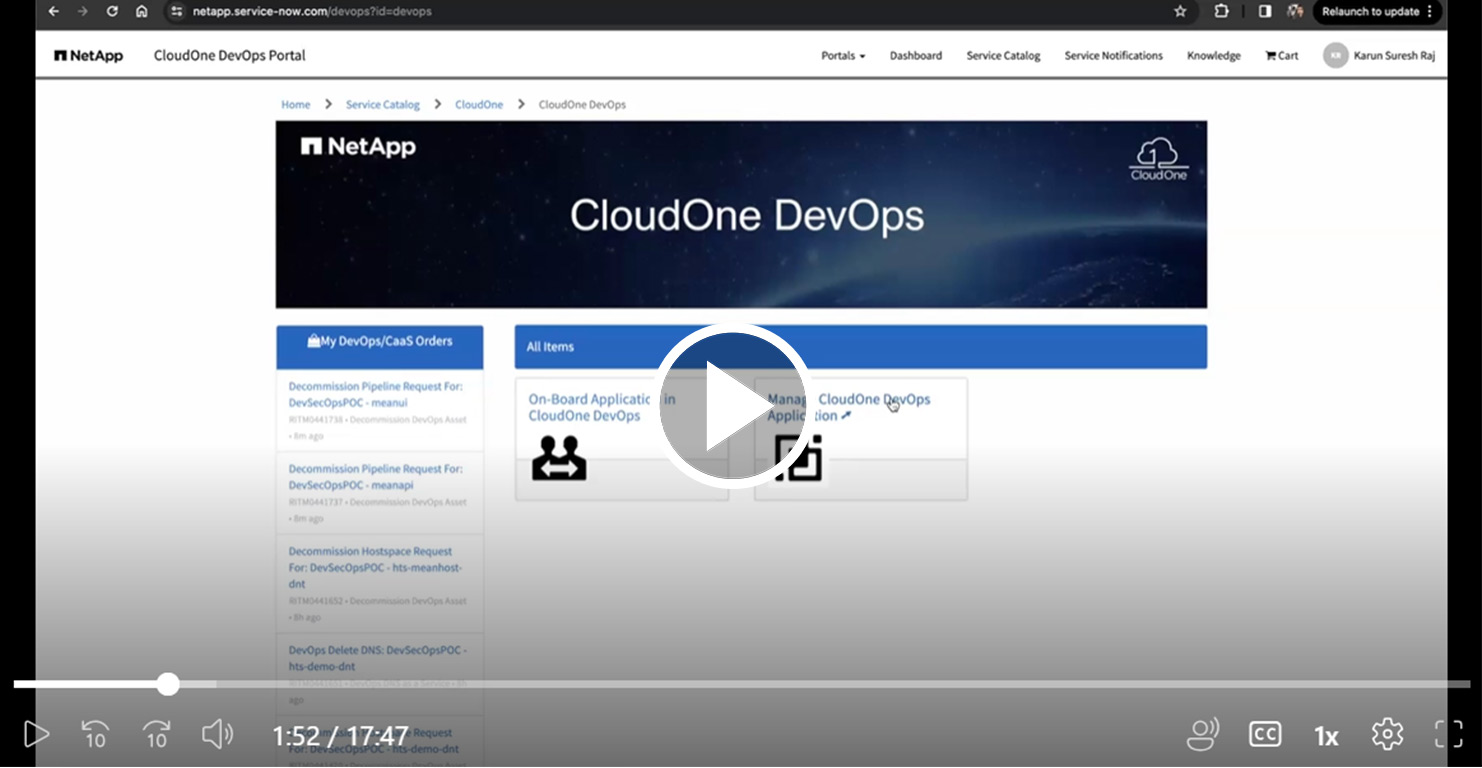Image resolution: width=1482 pixels, height=768 pixels.
Task: Click the large center play button
Action: (x=733, y=405)
